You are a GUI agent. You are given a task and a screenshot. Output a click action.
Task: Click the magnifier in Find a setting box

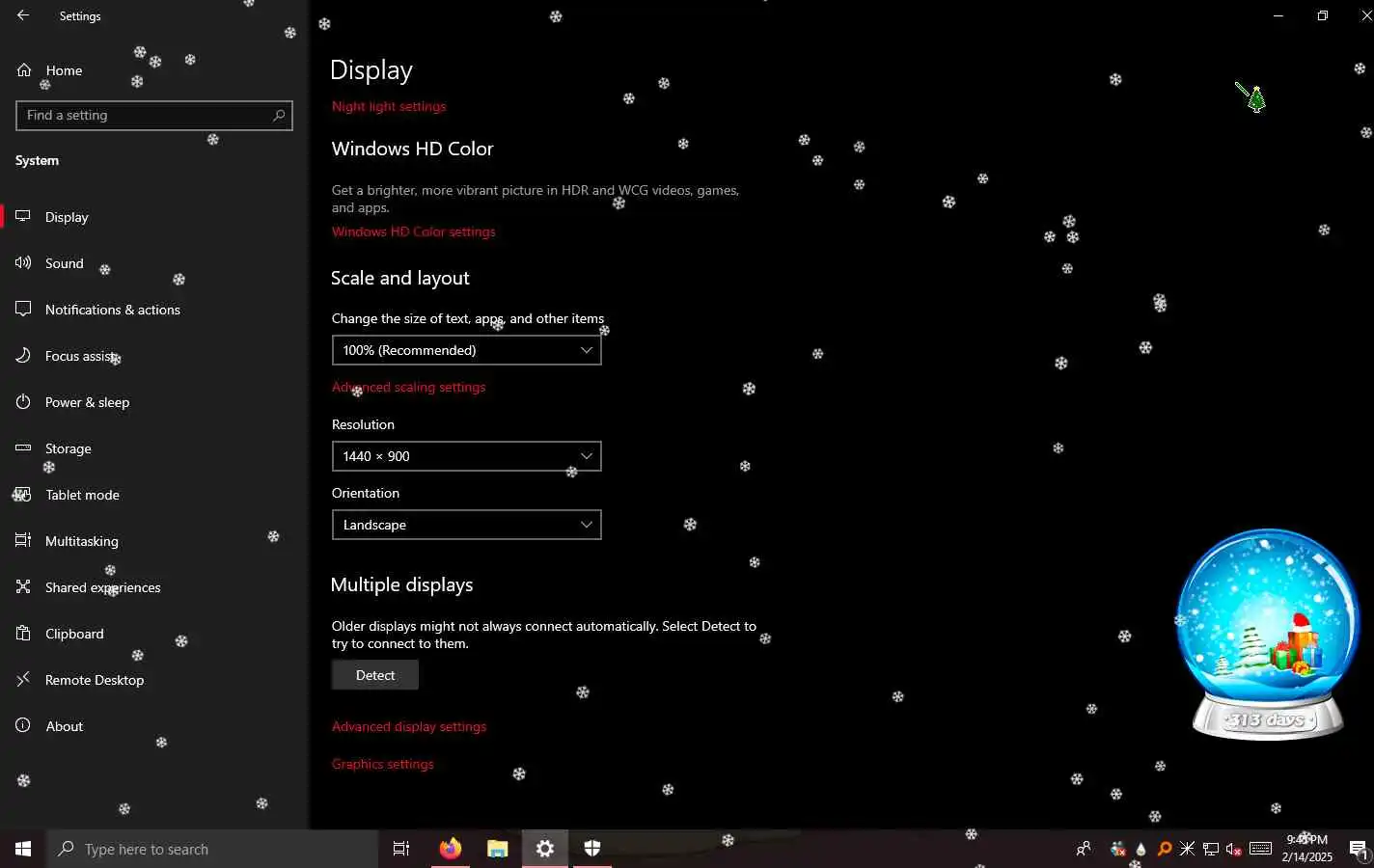[x=279, y=116]
